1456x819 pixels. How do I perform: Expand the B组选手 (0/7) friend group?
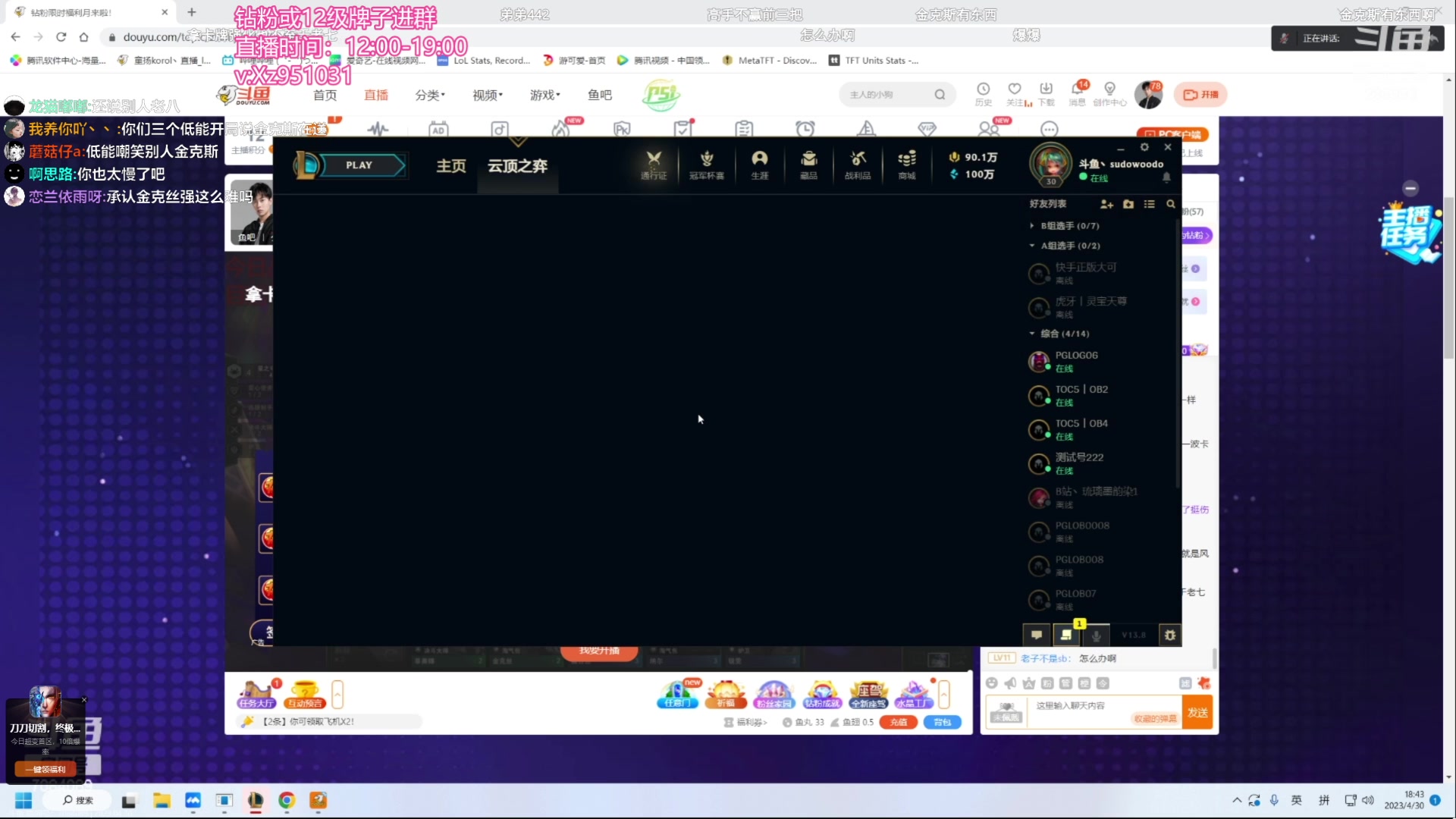[1031, 225]
